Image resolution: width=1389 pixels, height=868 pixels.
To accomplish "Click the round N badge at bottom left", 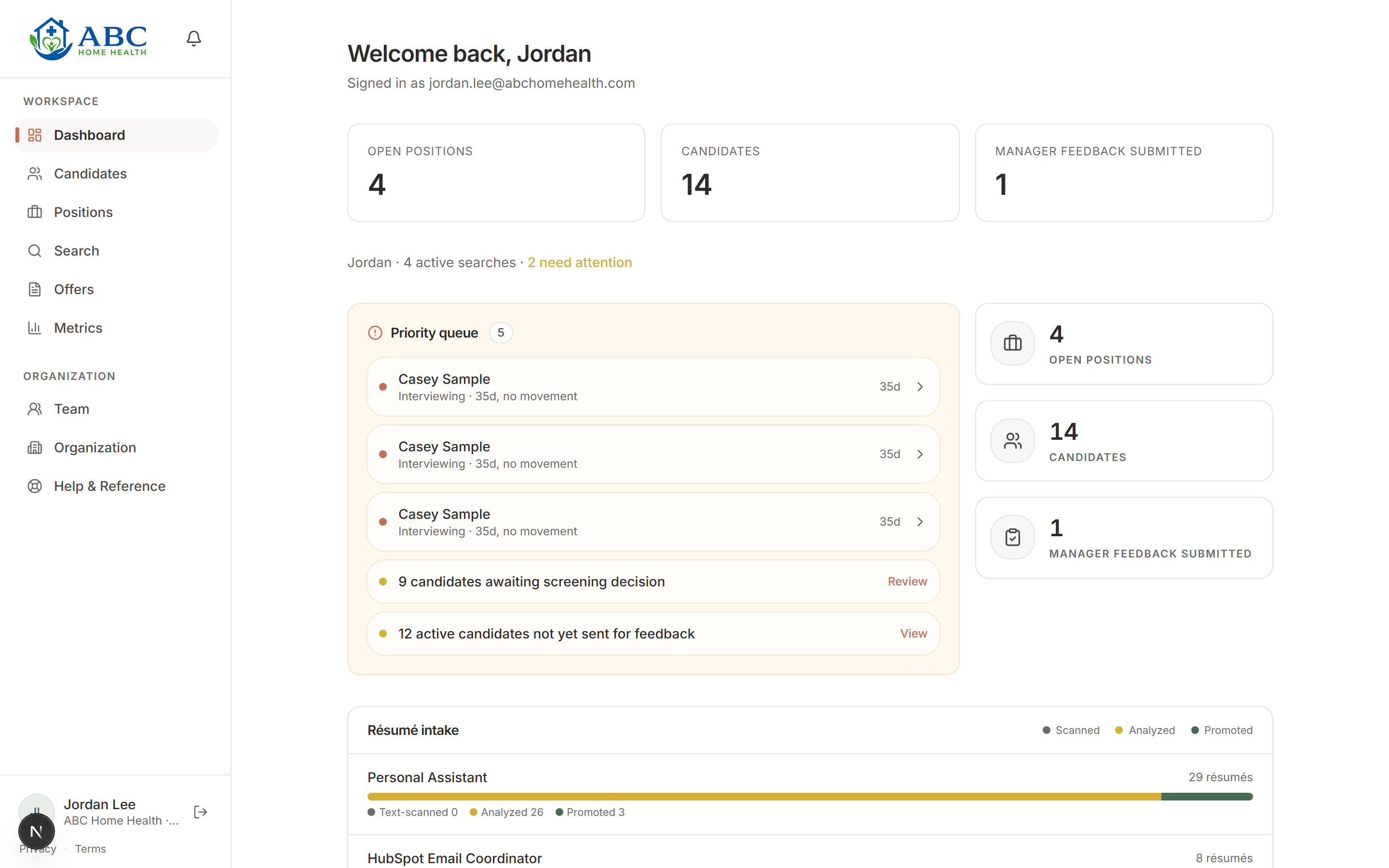I will [x=36, y=831].
